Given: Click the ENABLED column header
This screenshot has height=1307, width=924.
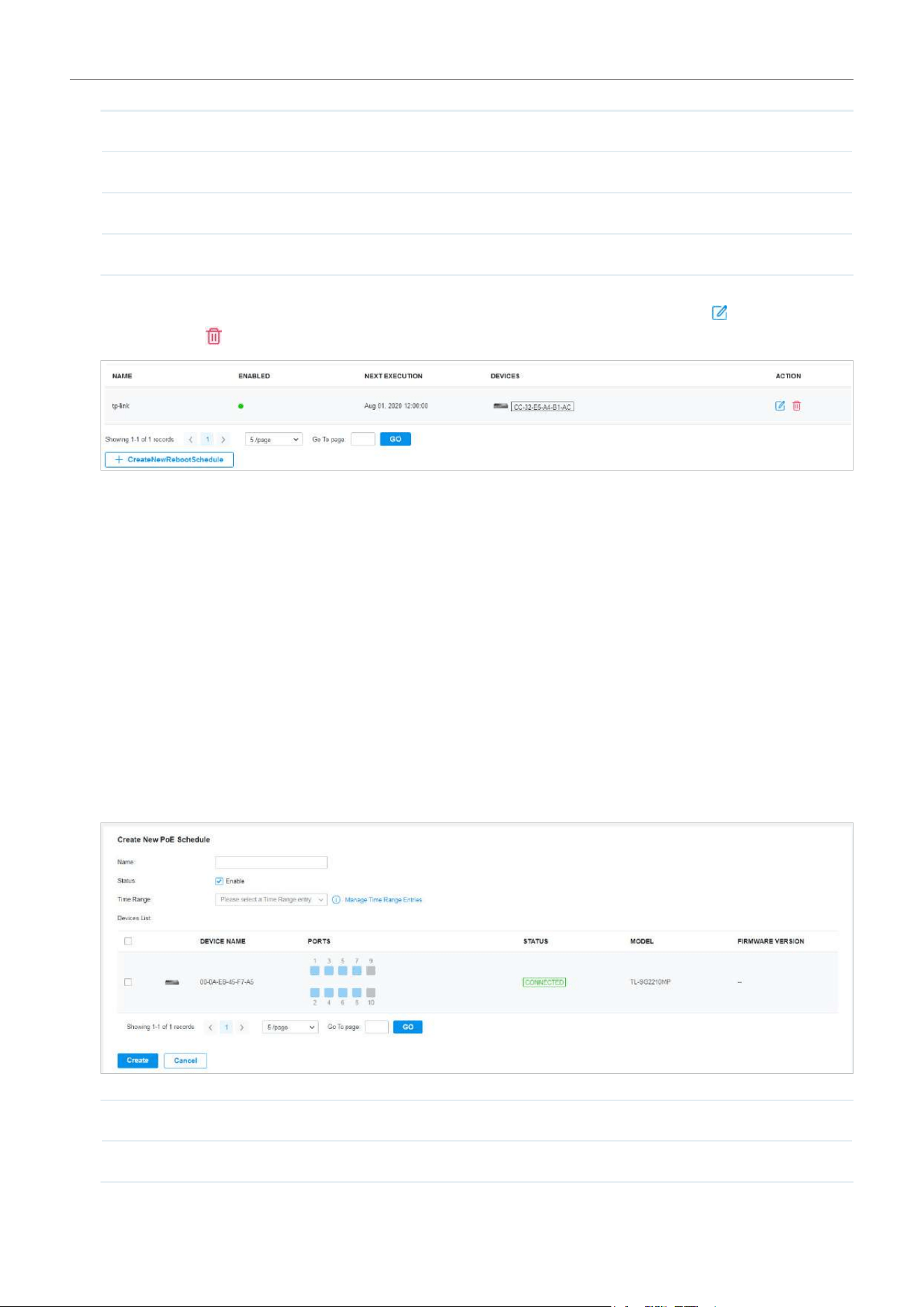Looking at the screenshot, I should click(254, 376).
